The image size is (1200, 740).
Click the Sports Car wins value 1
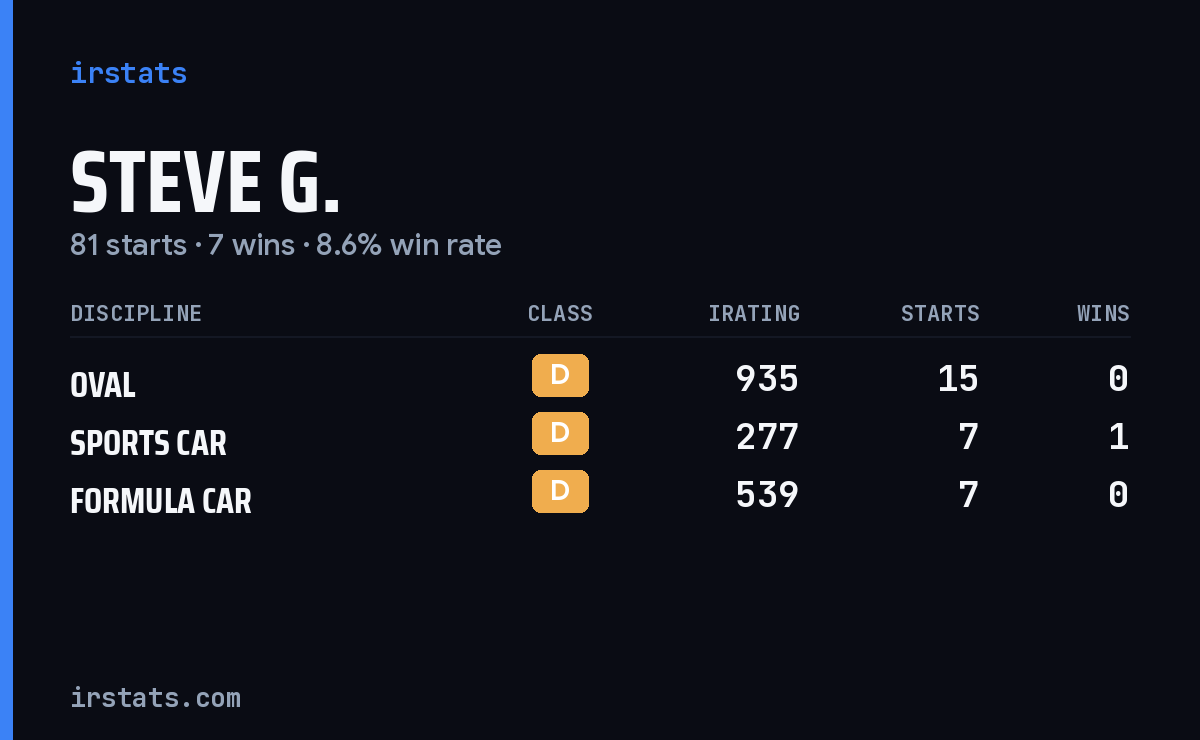[x=1119, y=437]
